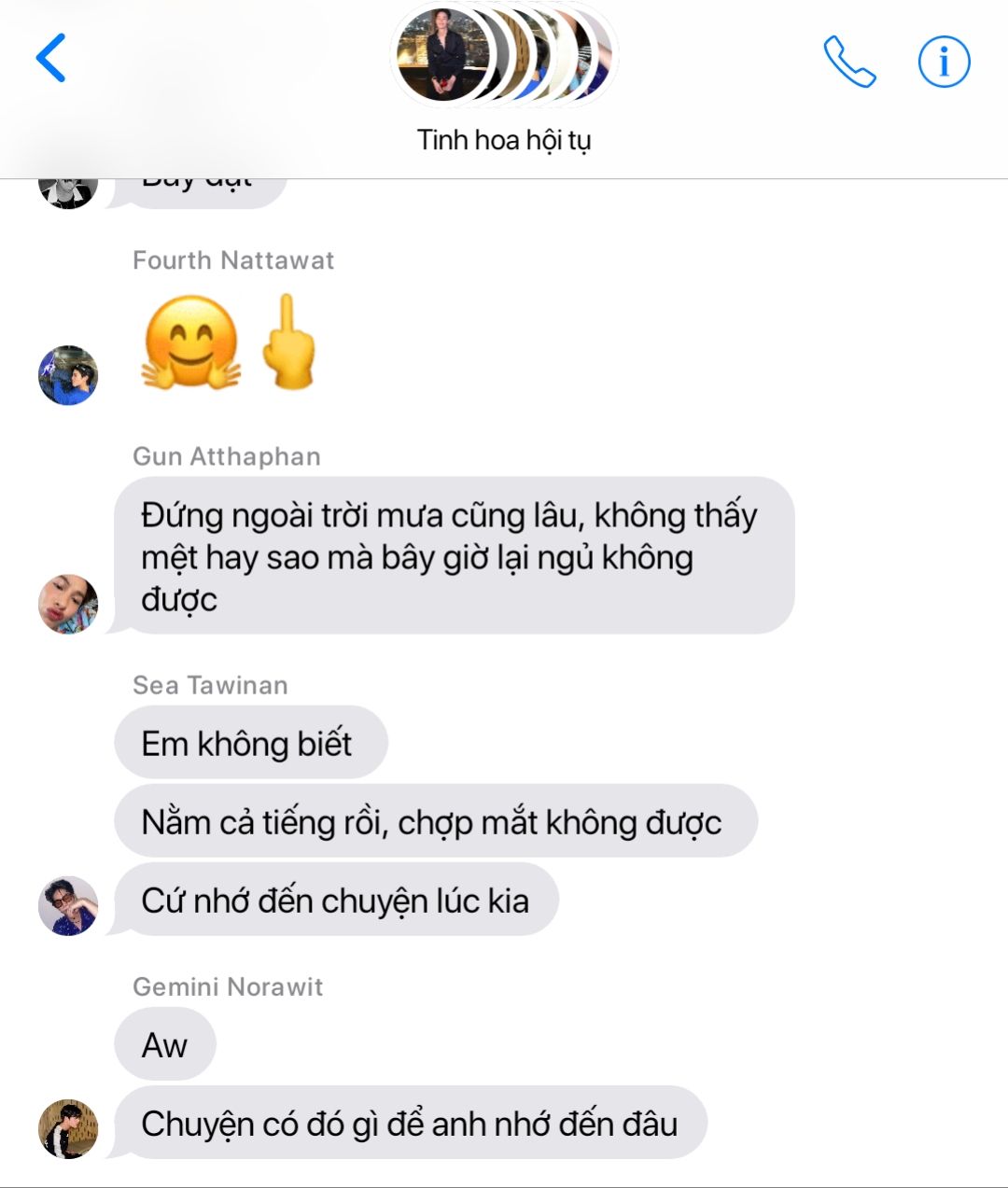Viewport: 1008px width, 1188px height.
Task: Tap Gemini Norawit's profile picture
Action: [x=68, y=1128]
